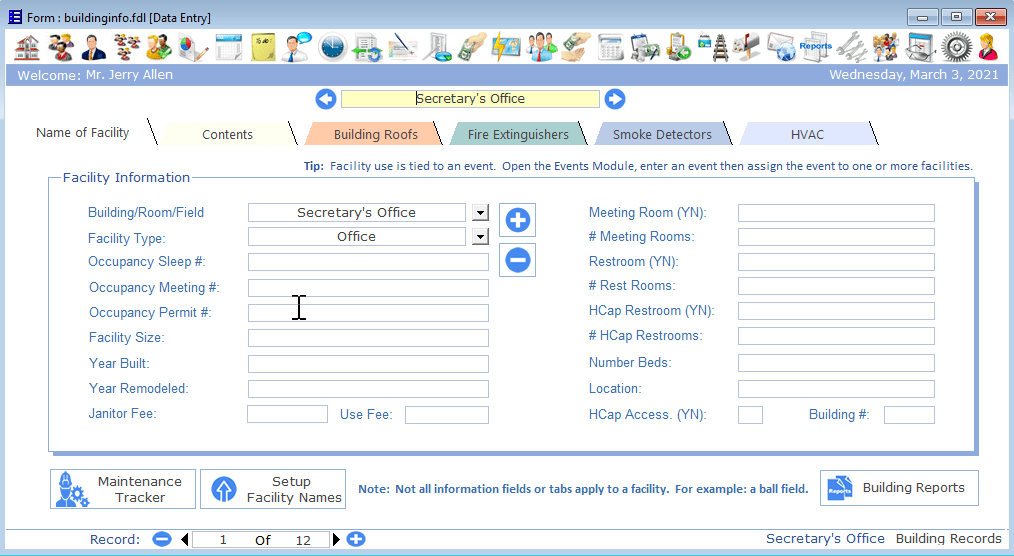
Task: Open the three-person group toolbar icon
Action: click(x=61, y=47)
